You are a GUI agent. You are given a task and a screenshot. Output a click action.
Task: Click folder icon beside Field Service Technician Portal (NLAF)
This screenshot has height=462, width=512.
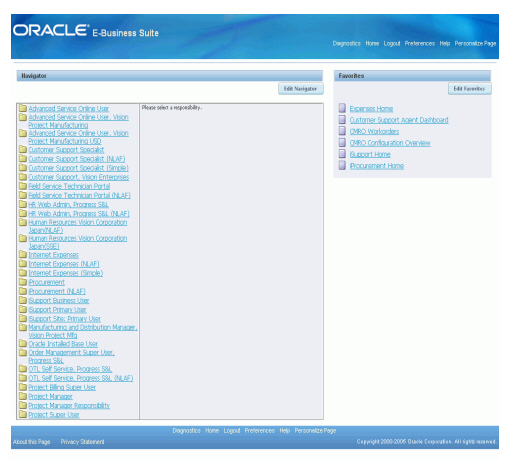[x=23, y=195]
